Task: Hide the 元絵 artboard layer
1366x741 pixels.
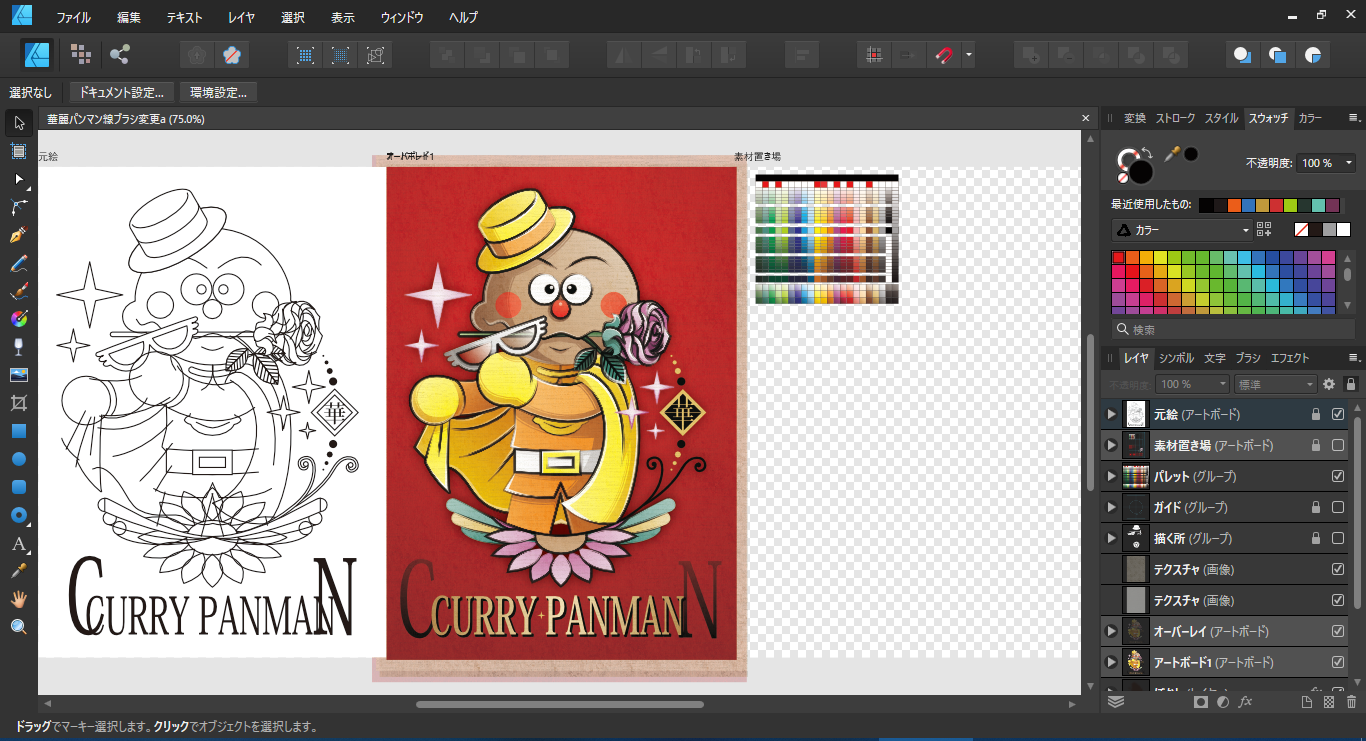Action: point(1338,414)
